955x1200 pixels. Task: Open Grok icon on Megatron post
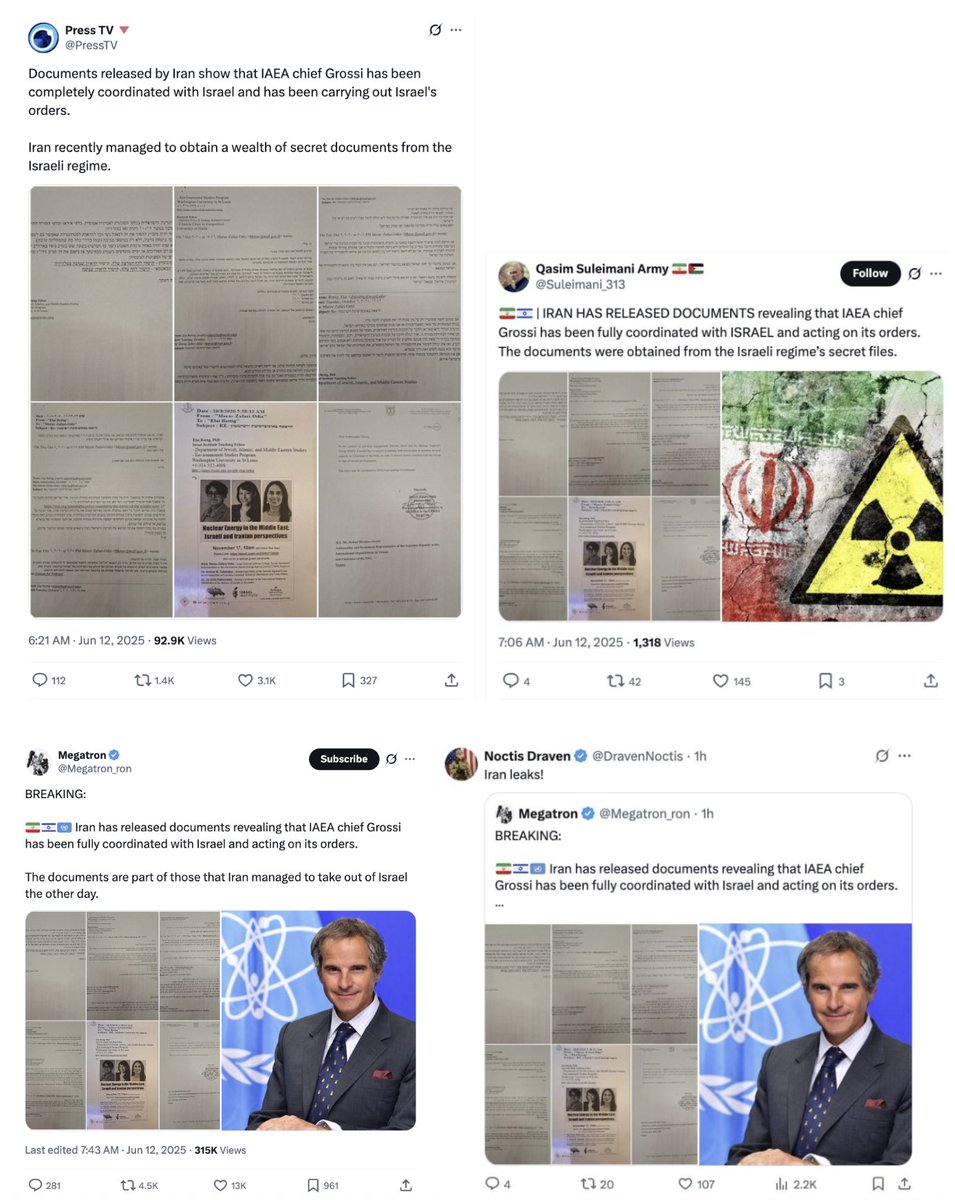pos(392,759)
